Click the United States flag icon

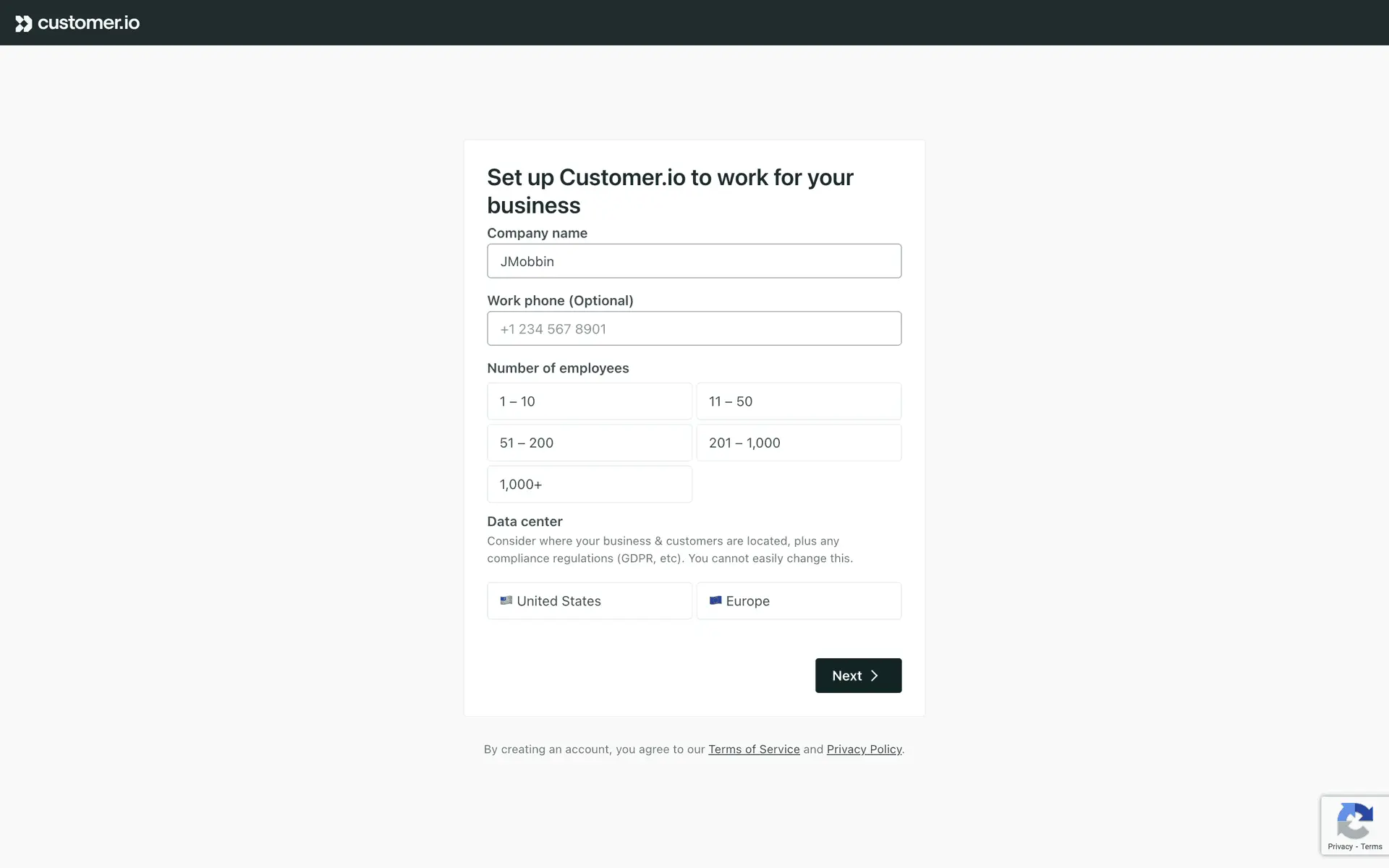(x=506, y=600)
